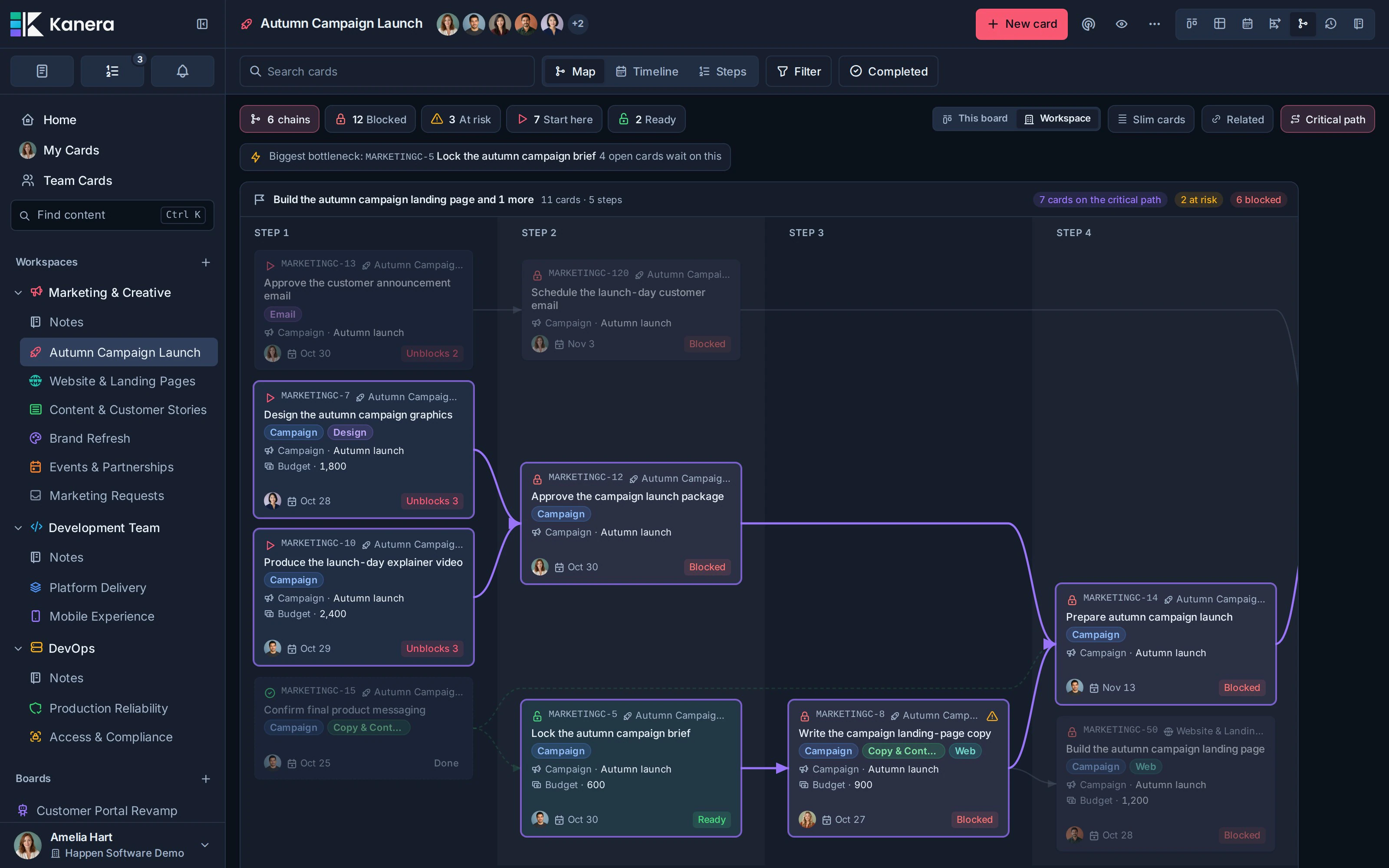Open the notifications bell in sidebar
The width and height of the screenshot is (1389, 868).
[182, 71]
